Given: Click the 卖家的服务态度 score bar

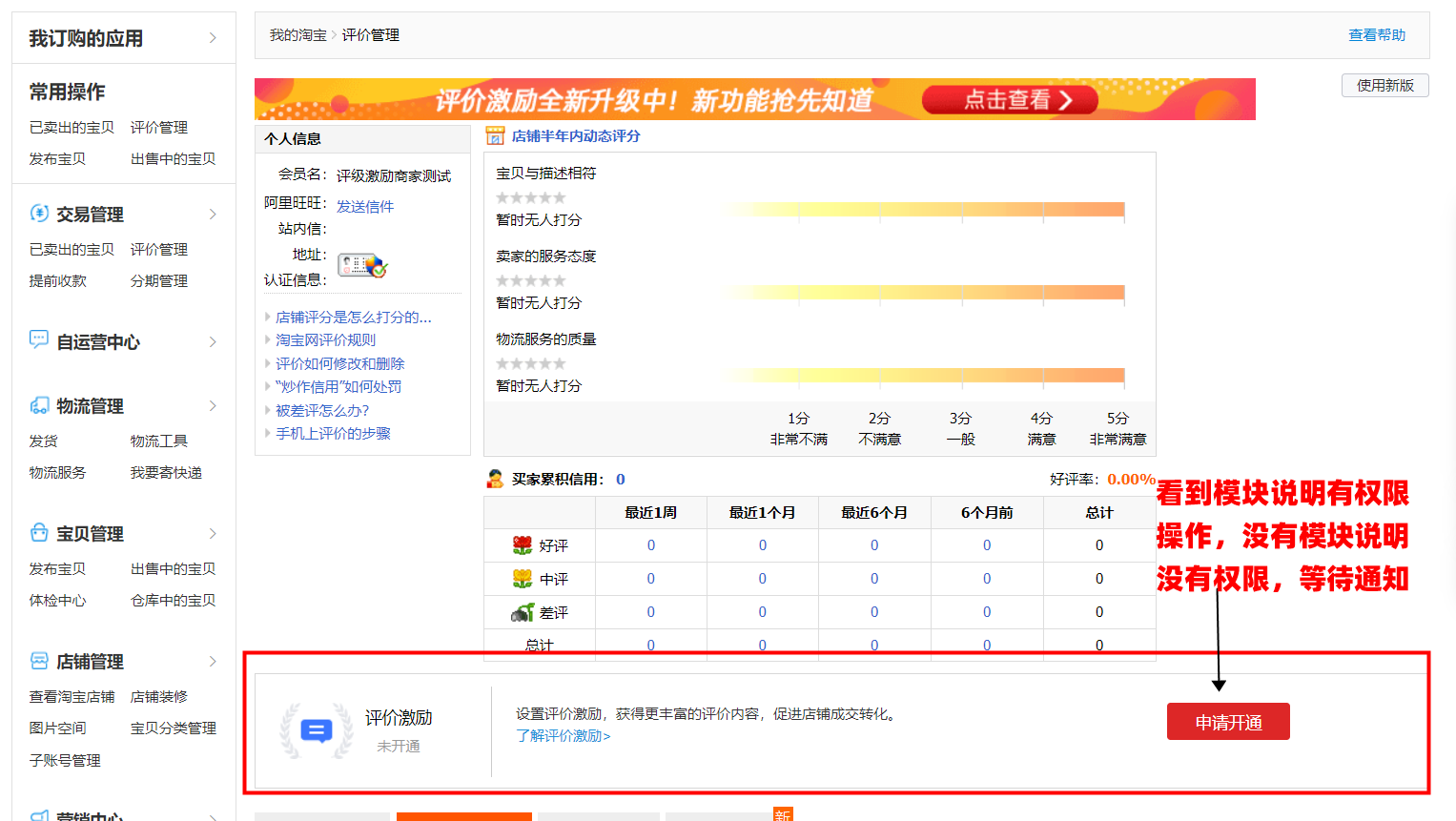Looking at the screenshot, I should tap(922, 293).
